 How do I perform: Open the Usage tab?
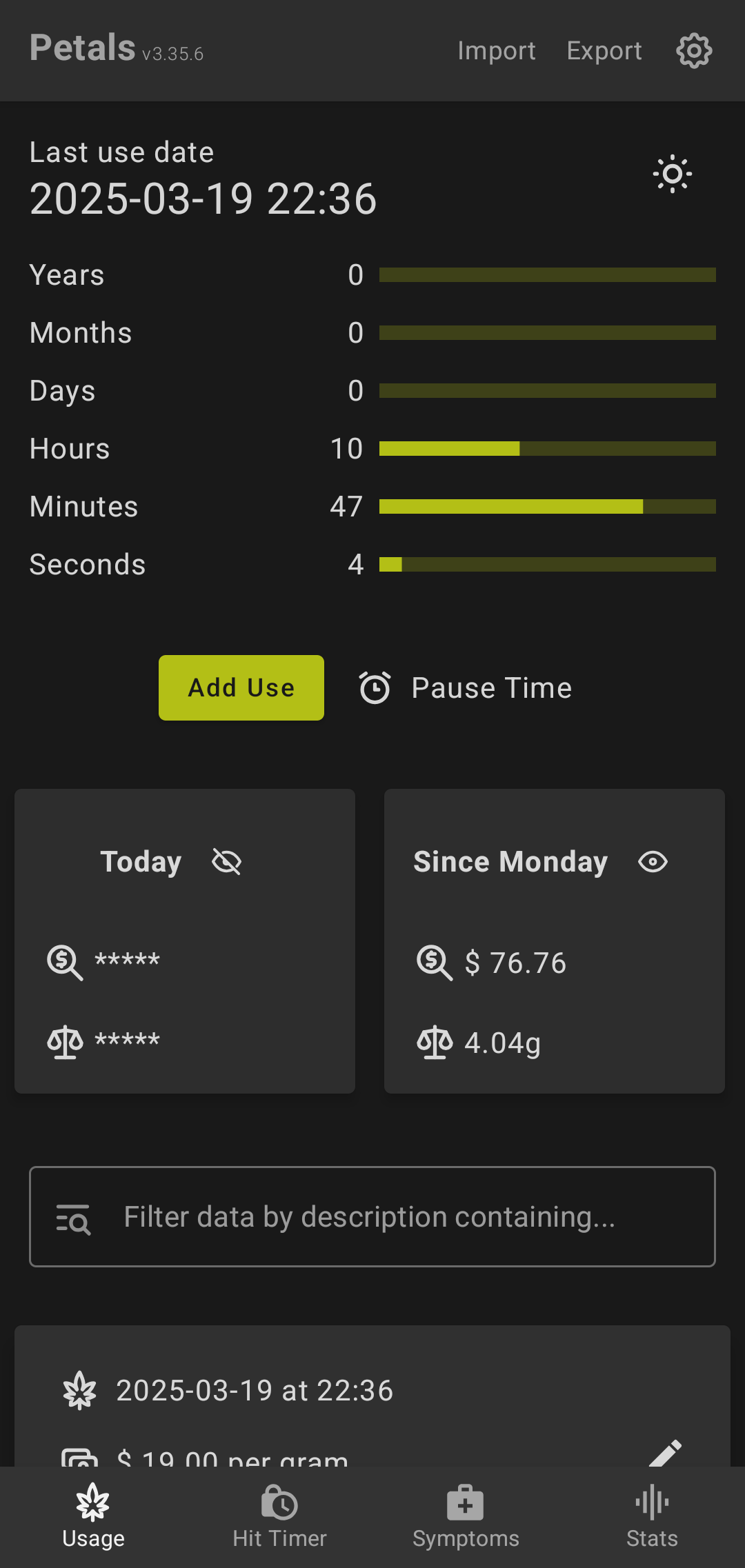click(x=93, y=1517)
